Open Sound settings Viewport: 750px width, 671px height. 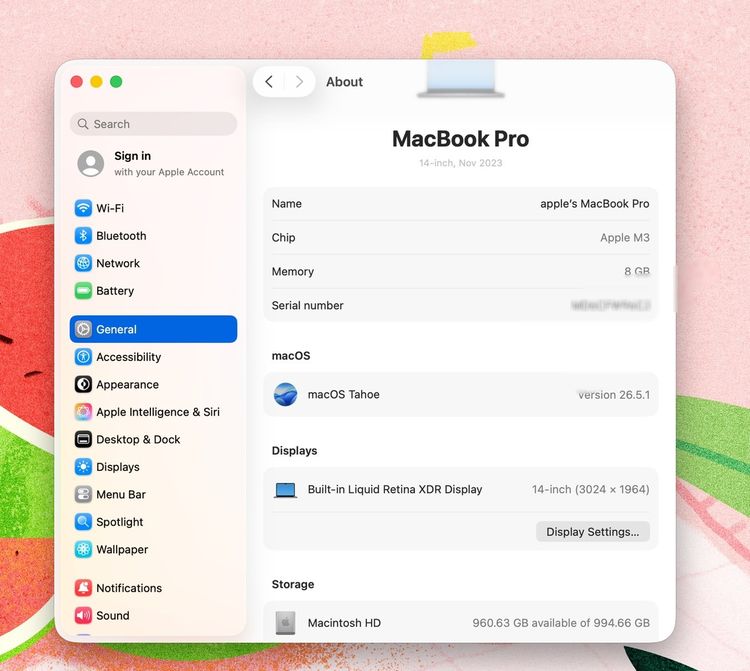point(153,616)
